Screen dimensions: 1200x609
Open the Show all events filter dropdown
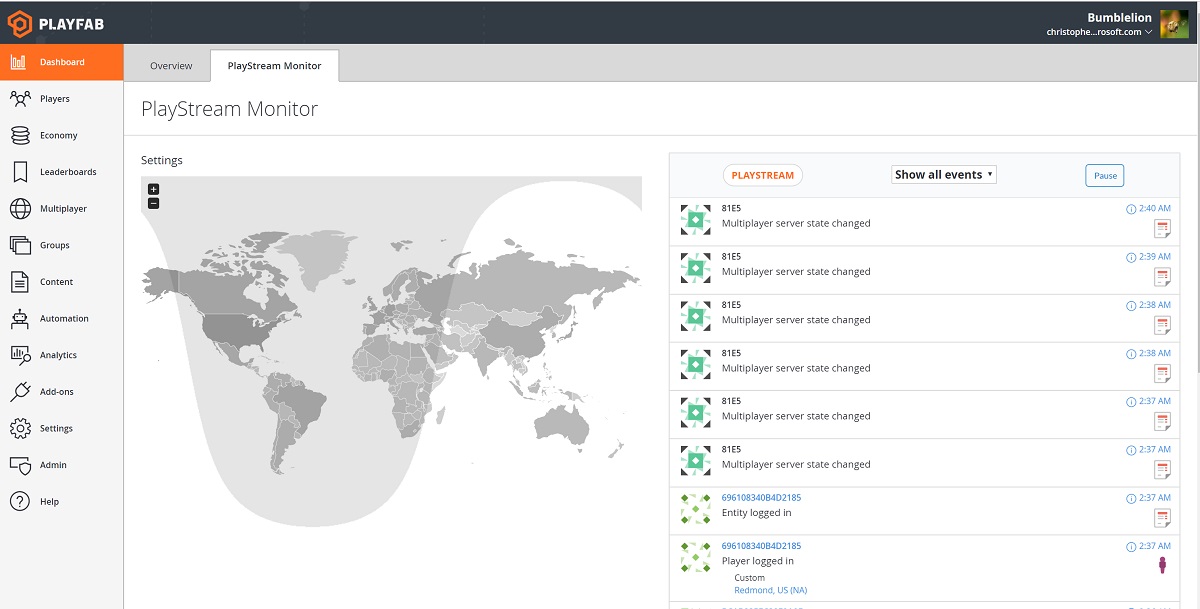tap(944, 174)
